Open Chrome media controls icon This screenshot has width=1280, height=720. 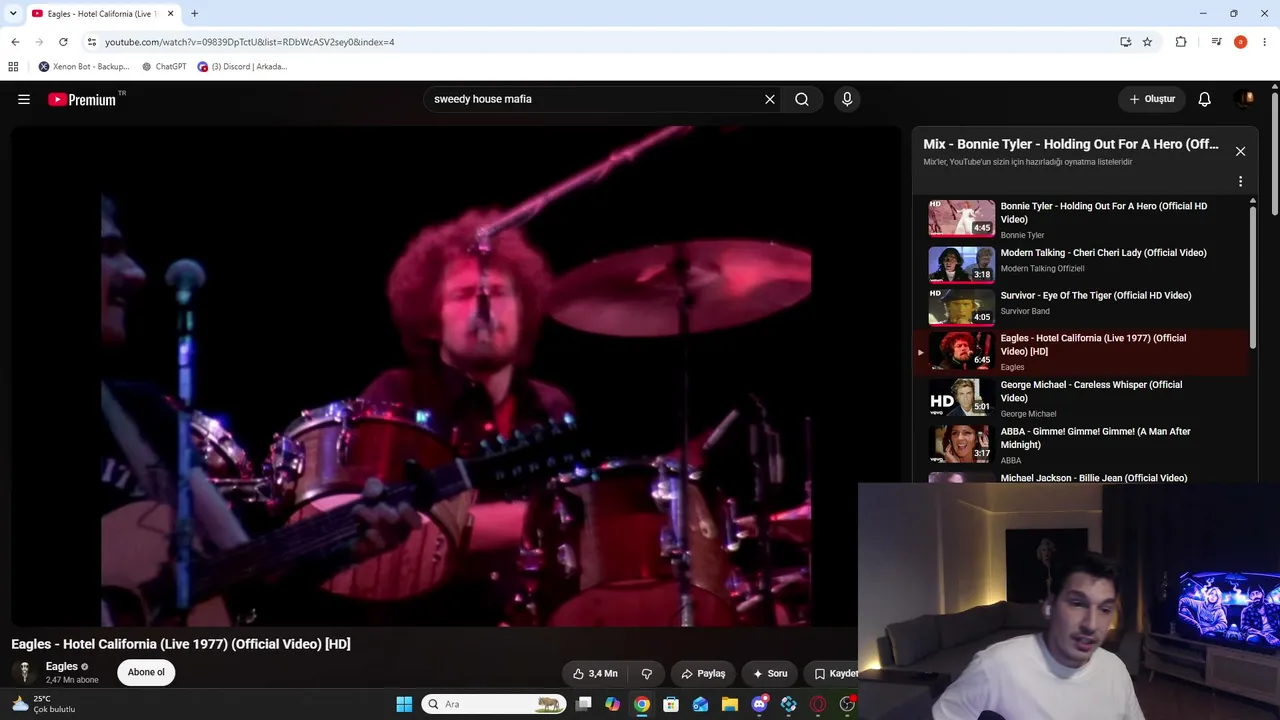[x=1216, y=42]
